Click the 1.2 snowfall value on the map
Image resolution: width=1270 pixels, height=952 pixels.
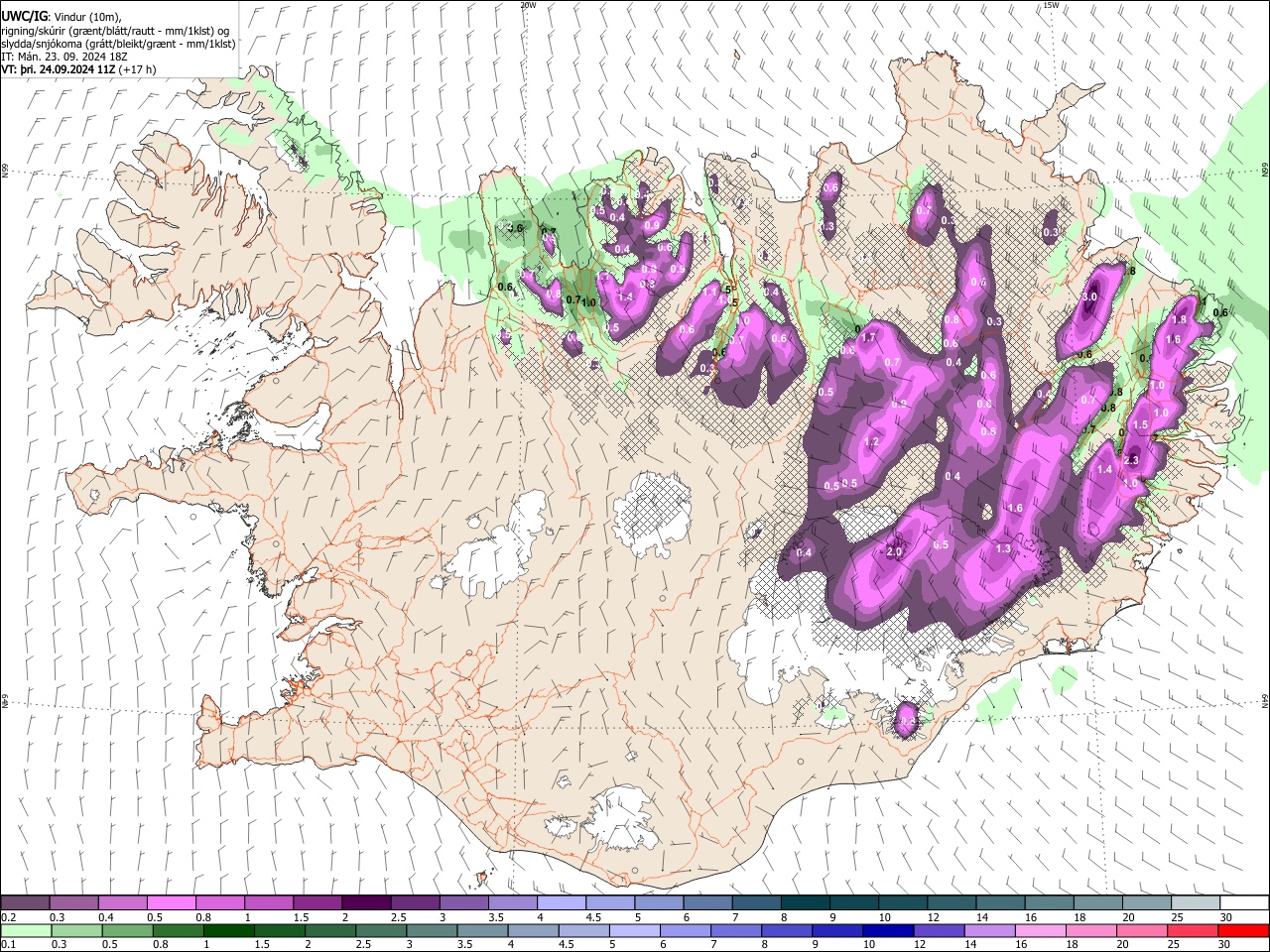click(873, 441)
